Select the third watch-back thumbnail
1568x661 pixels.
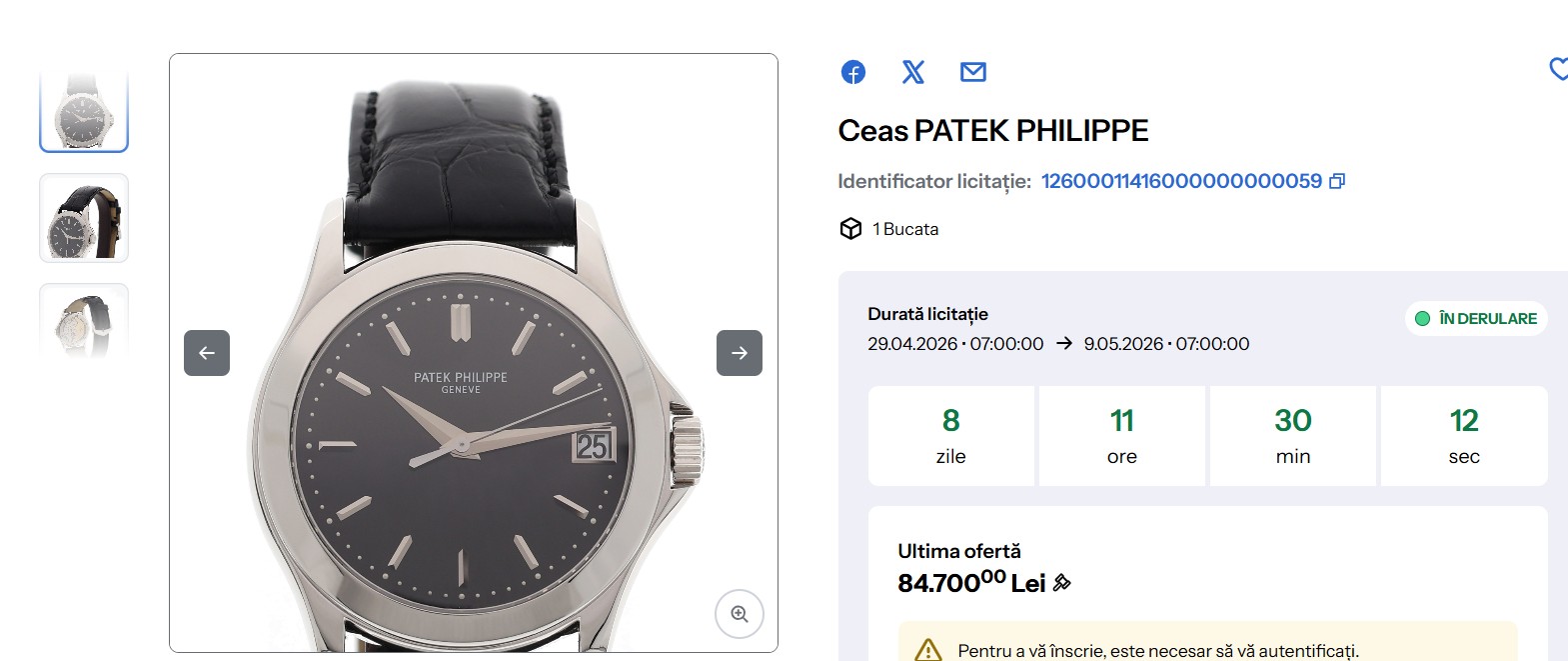84,322
